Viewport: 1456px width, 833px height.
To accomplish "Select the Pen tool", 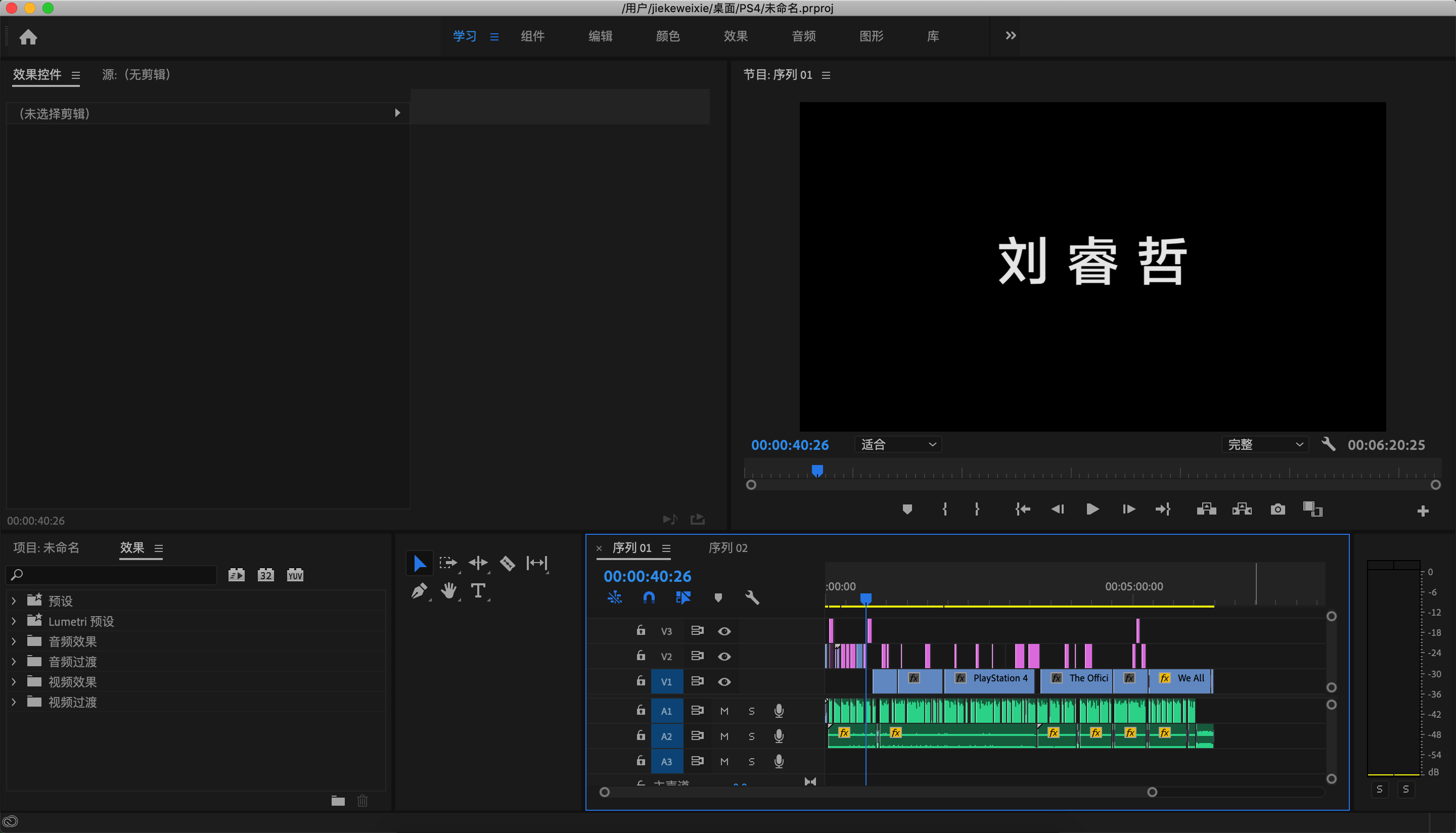I will (419, 591).
